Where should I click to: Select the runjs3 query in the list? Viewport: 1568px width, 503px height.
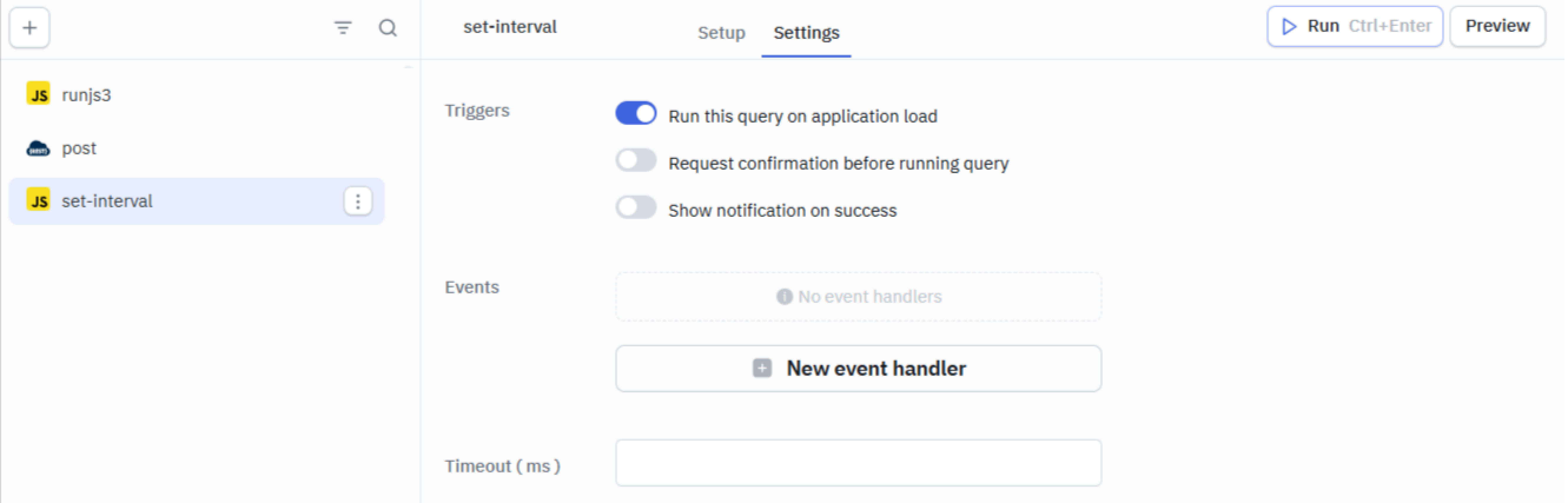click(86, 95)
